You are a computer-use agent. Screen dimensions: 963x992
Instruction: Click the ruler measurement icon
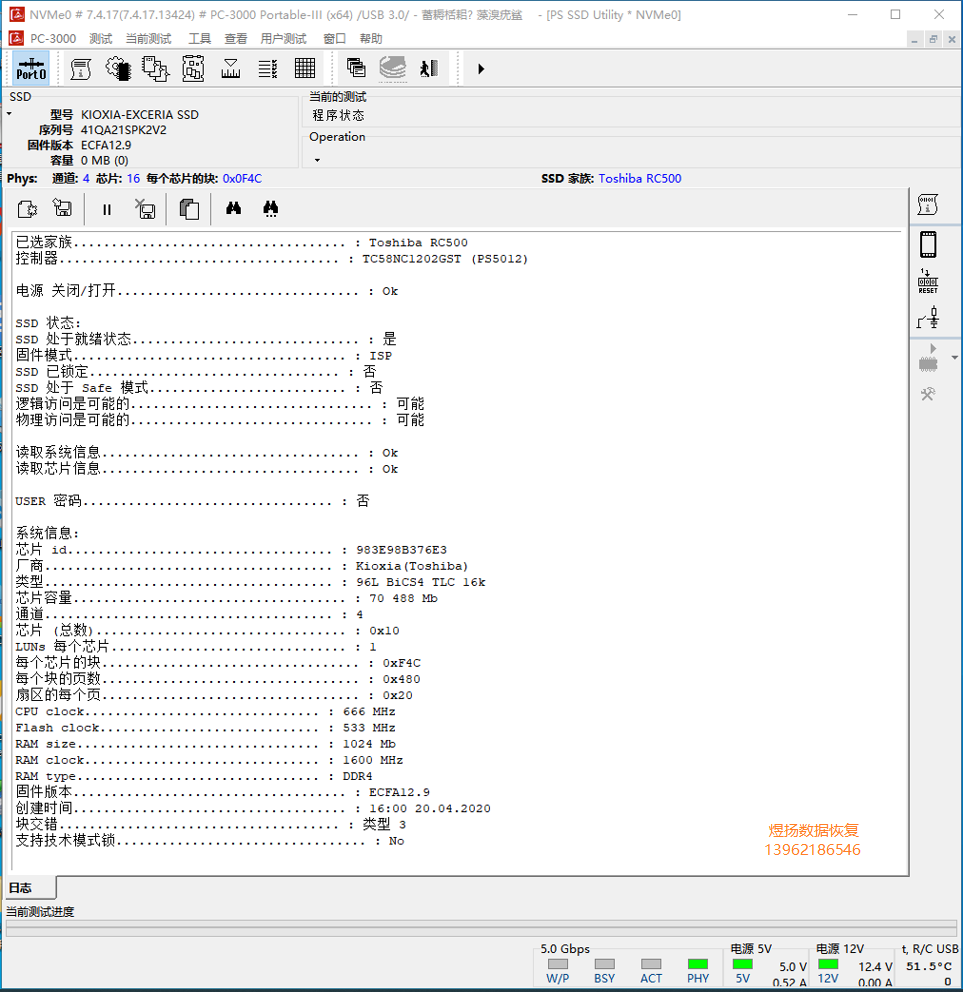230,68
